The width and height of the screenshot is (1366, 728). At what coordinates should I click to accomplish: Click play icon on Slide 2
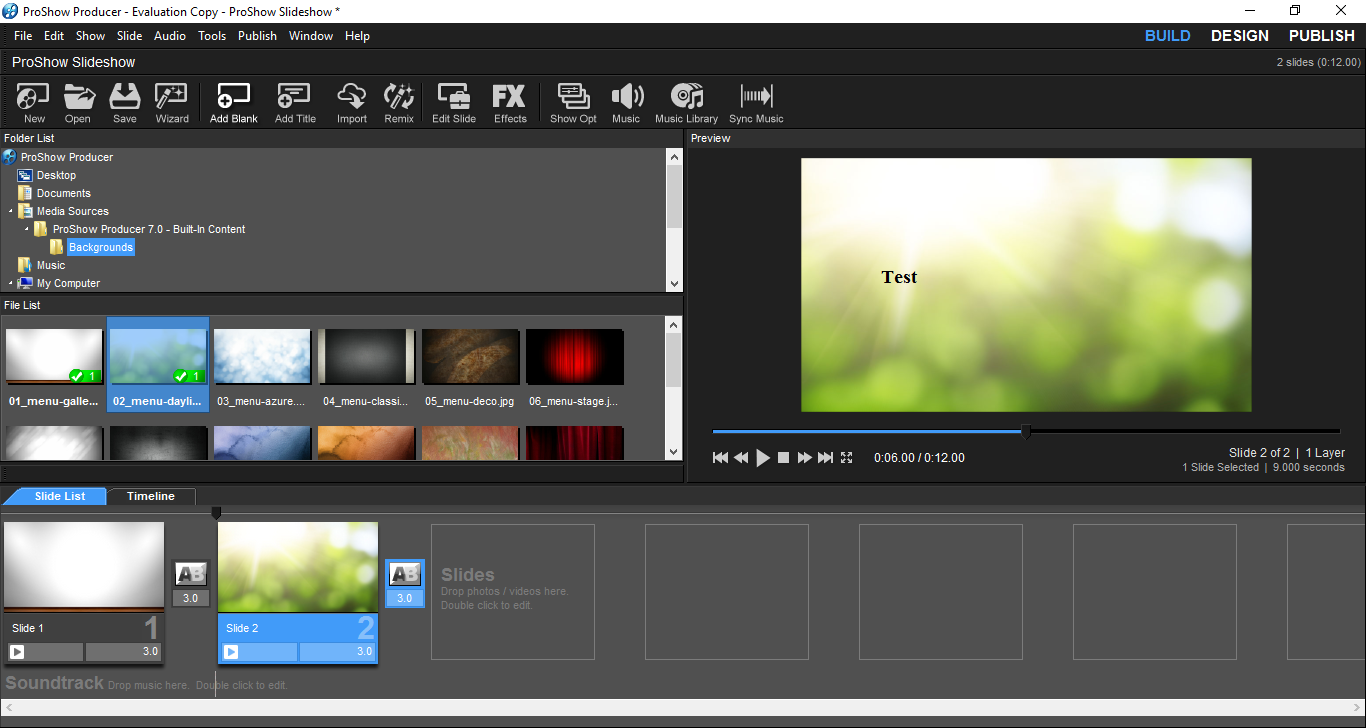(231, 652)
